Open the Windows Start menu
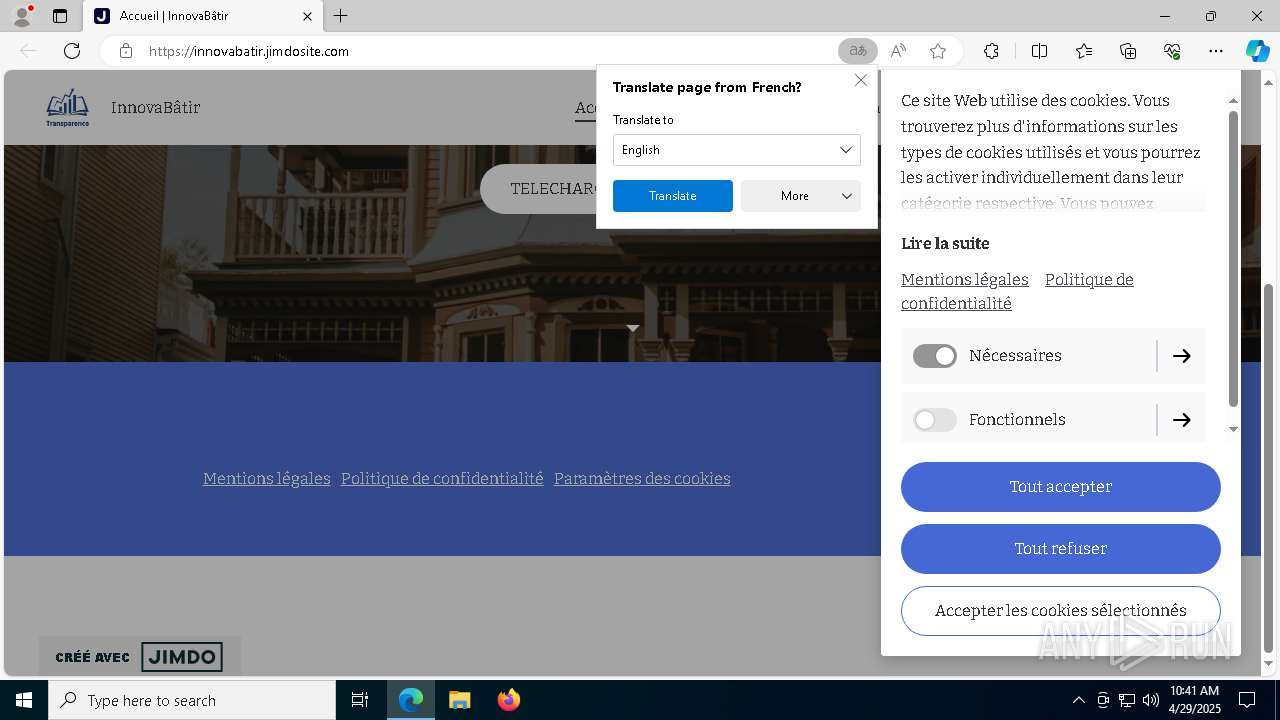This screenshot has height=720, width=1280. click(x=24, y=700)
